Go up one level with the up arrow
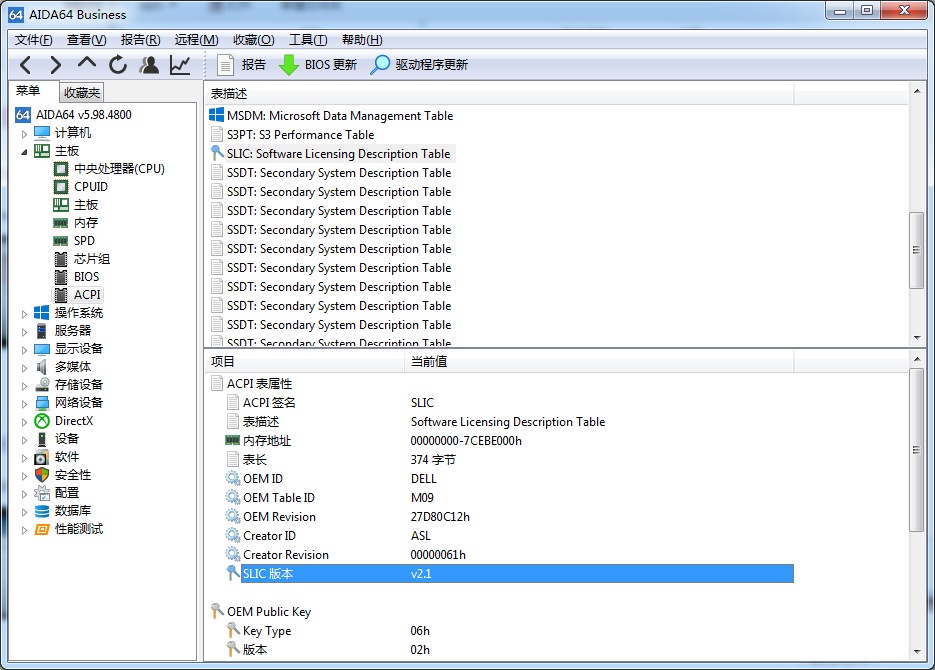Image resolution: width=935 pixels, height=670 pixels. (87, 65)
